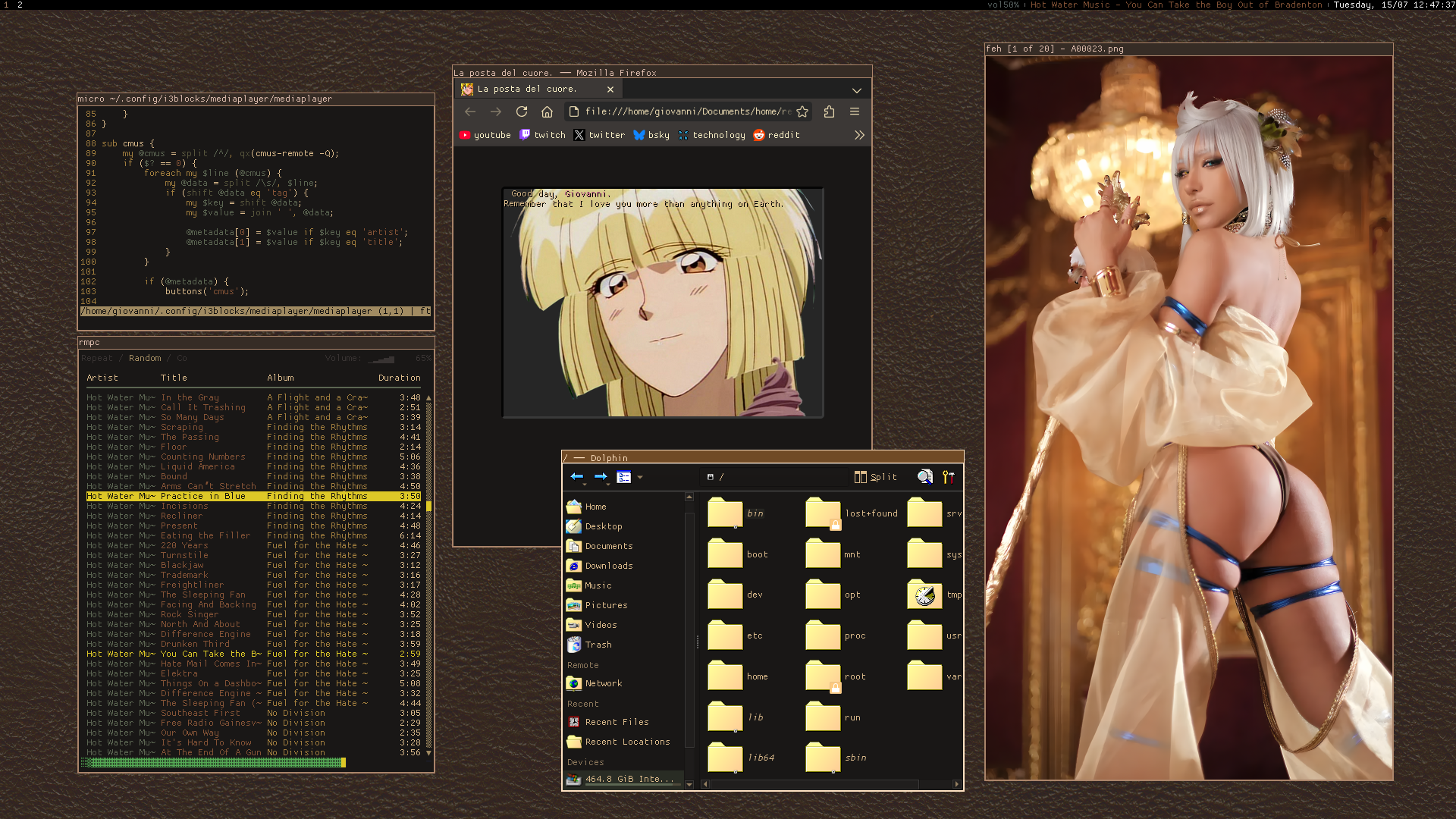Select the etc folder icon
This screenshot has width=1456, height=819.
click(725, 635)
